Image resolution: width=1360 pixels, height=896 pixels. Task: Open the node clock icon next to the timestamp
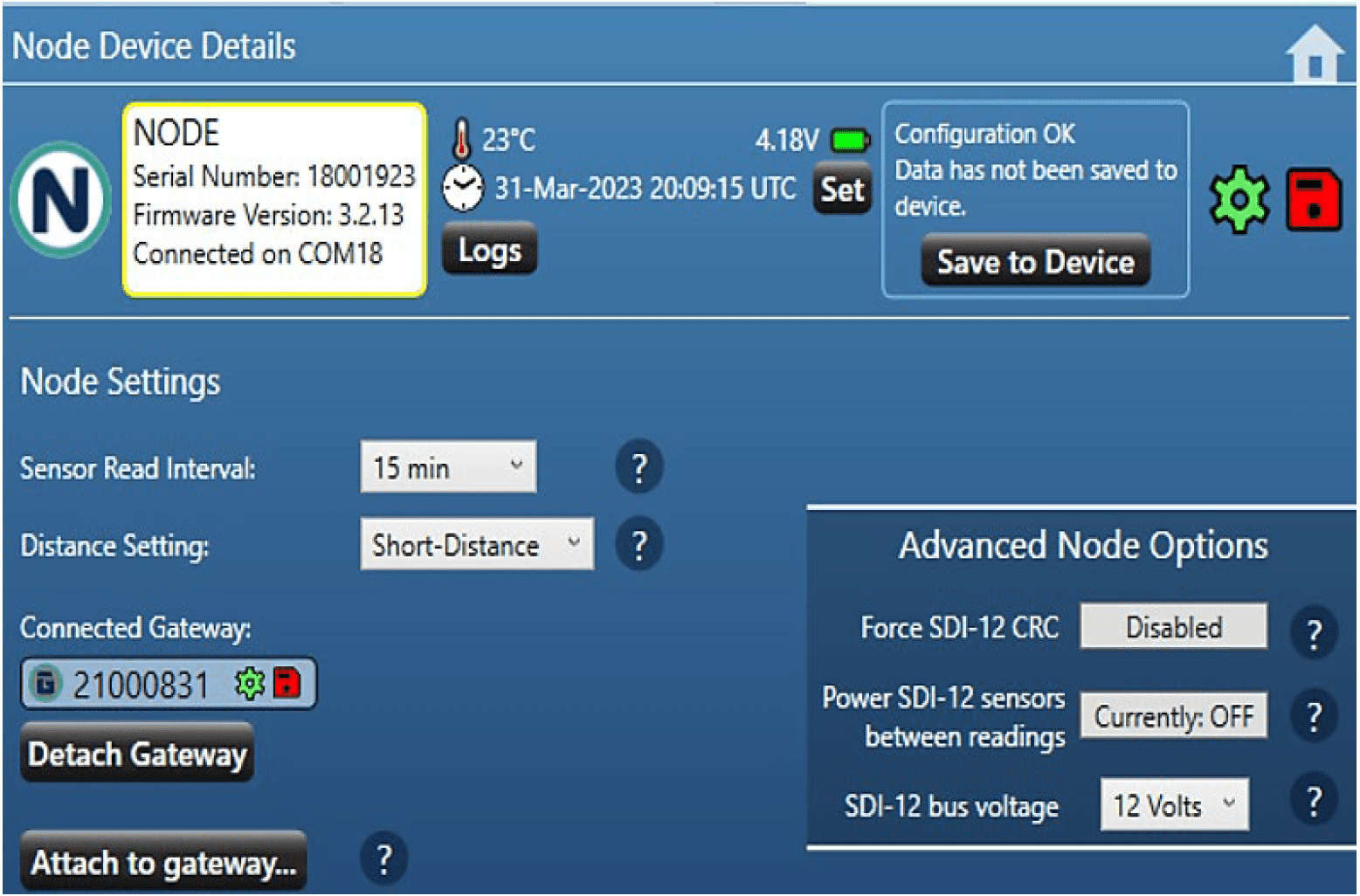463,186
